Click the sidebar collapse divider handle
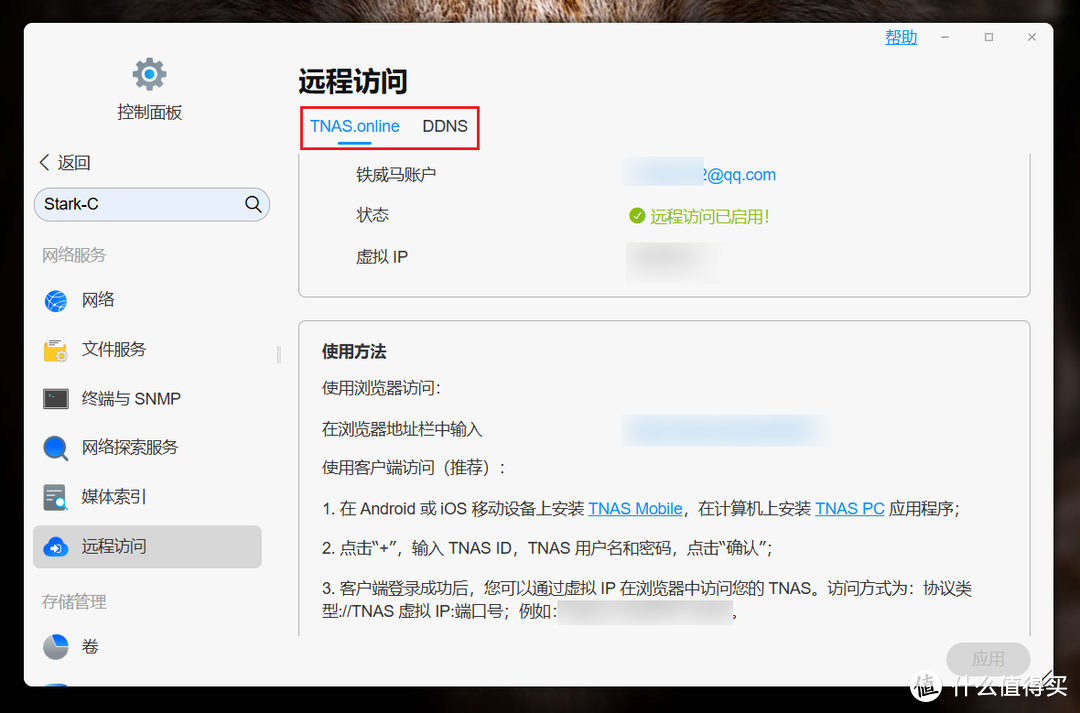 point(277,355)
